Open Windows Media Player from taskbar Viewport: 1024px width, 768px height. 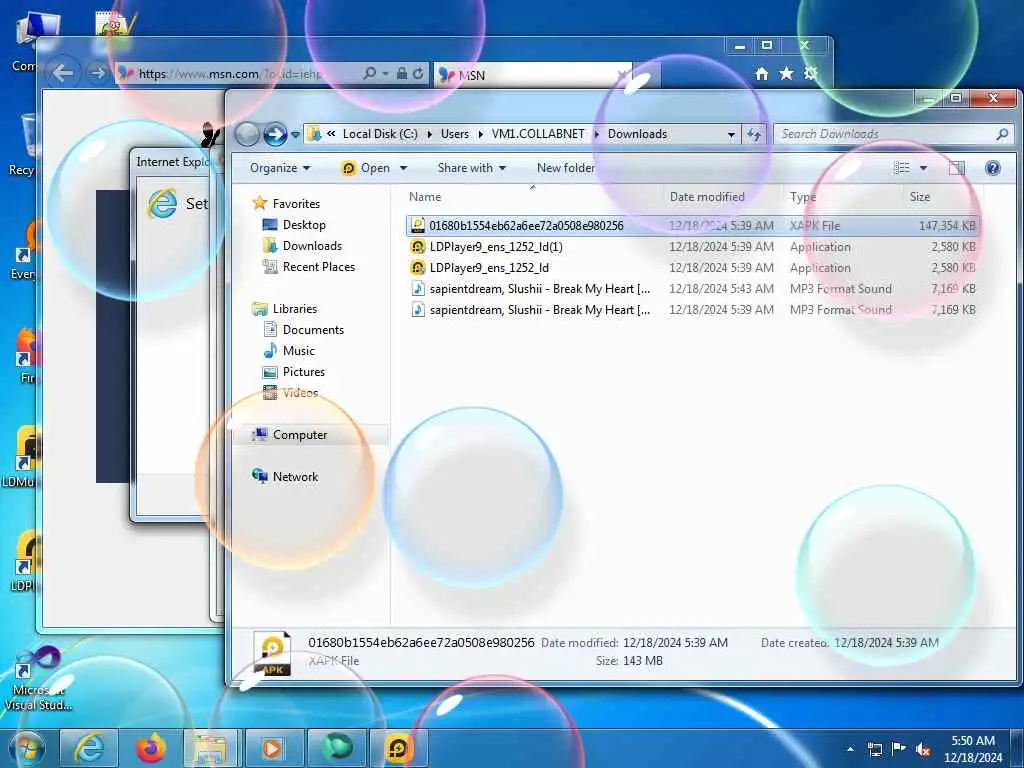point(275,748)
